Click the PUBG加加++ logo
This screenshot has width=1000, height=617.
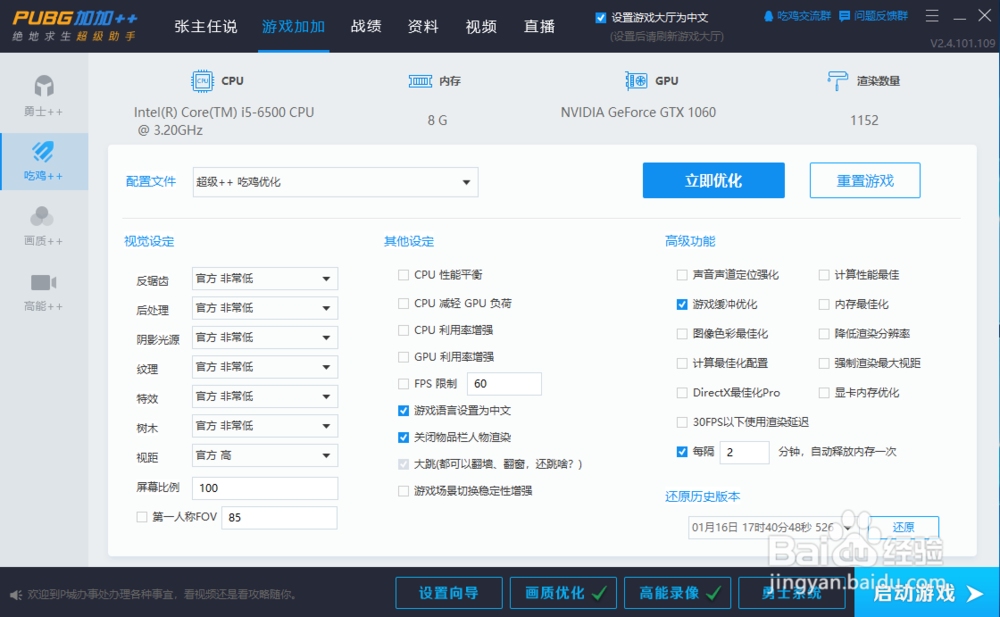pos(75,26)
